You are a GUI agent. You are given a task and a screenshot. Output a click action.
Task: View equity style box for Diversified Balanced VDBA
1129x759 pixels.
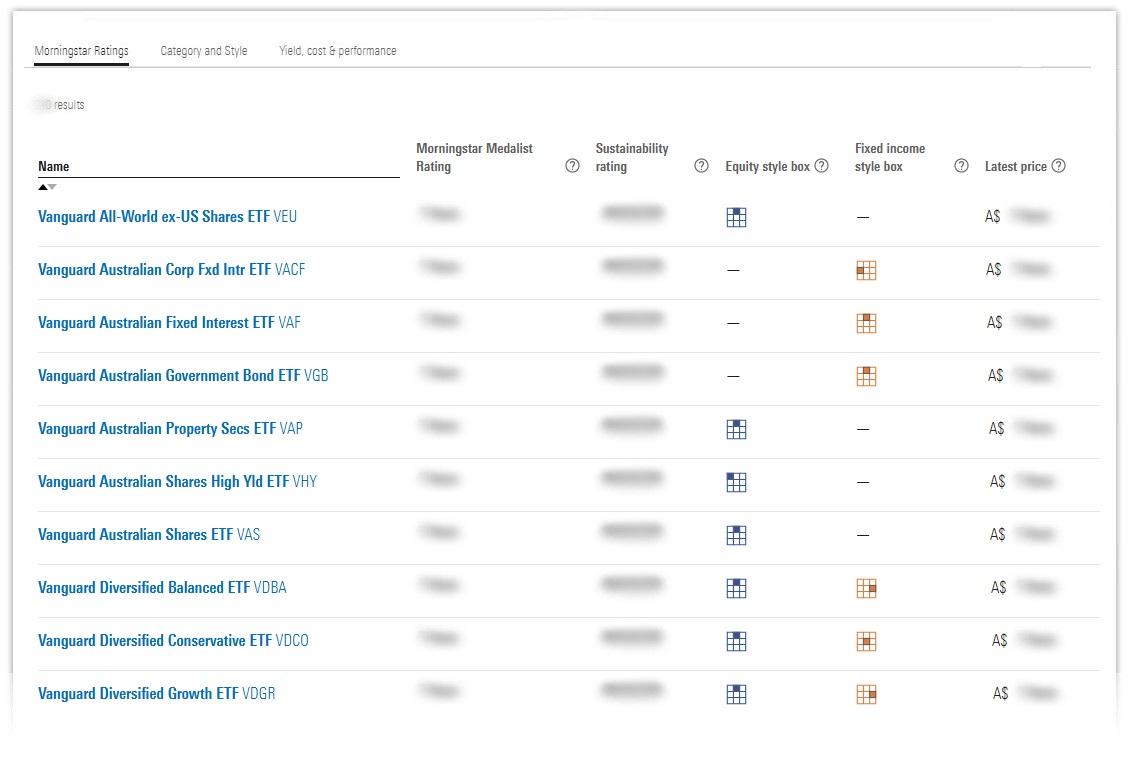pos(737,588)
